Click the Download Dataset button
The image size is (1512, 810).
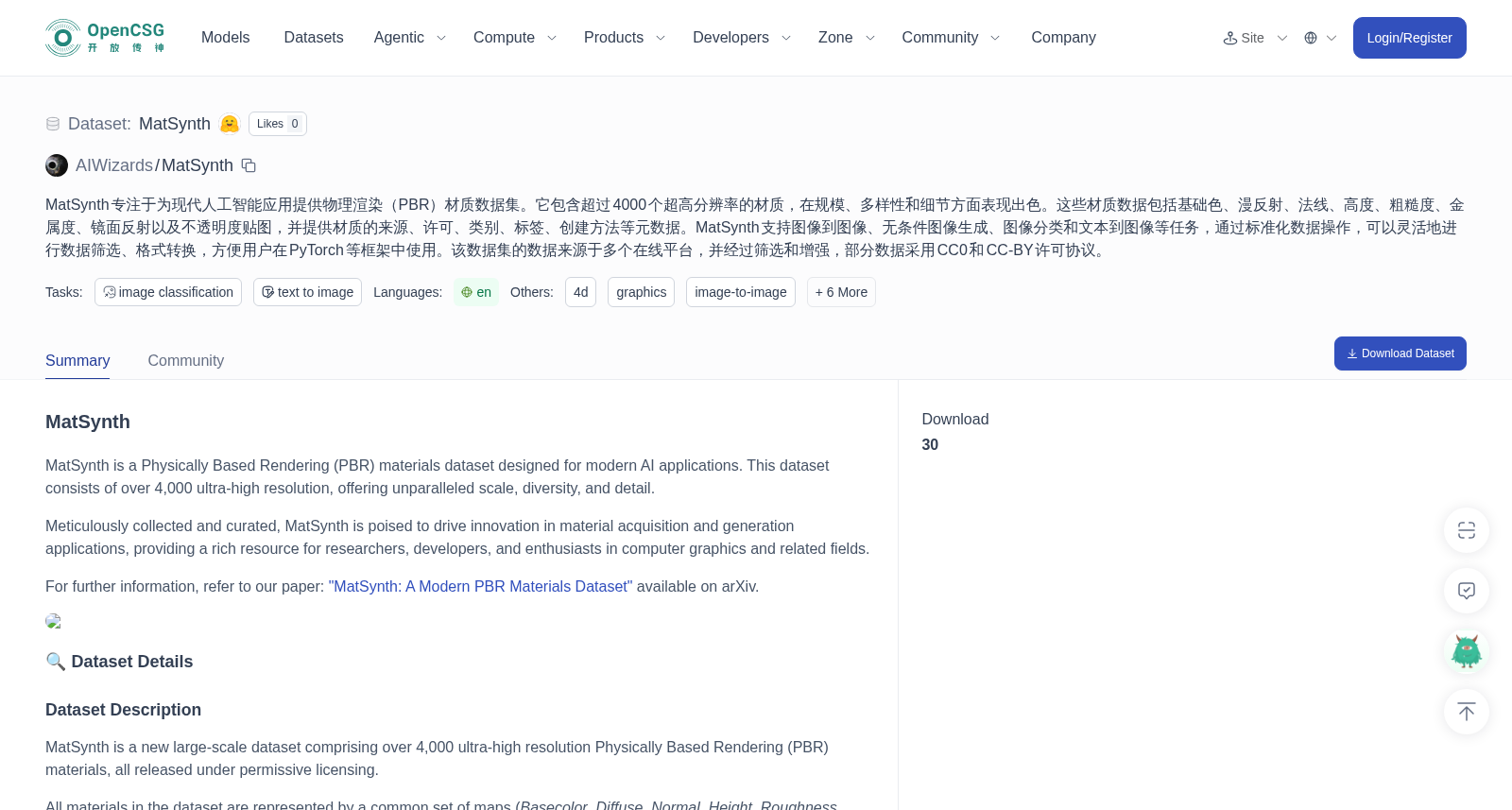point(1400,353)
